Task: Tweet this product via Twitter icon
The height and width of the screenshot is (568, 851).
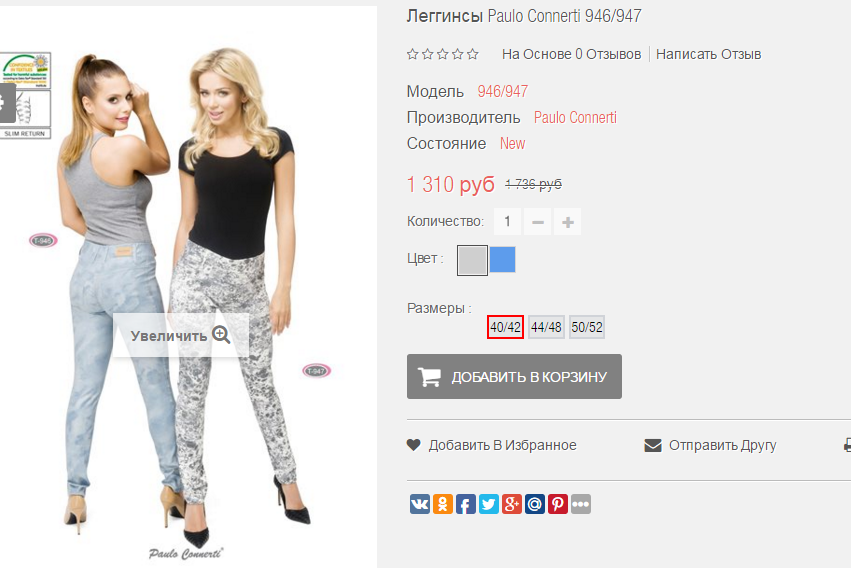Action: [x=488, y=504]
